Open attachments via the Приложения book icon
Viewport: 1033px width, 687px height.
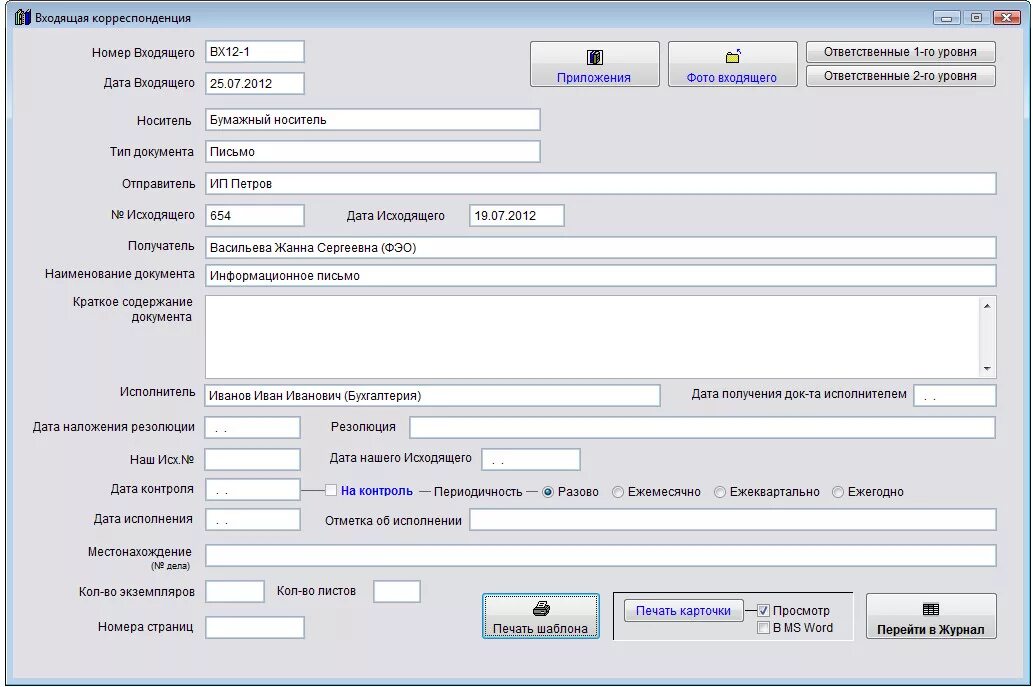click(x=594, y=57)
